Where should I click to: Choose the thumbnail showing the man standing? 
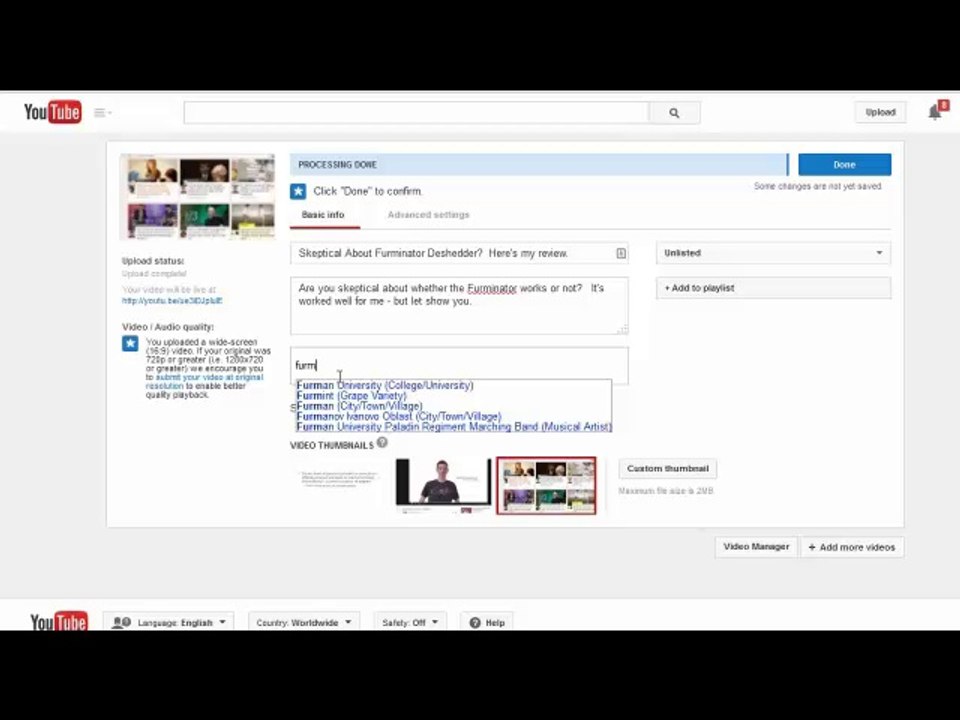point(443,484)
